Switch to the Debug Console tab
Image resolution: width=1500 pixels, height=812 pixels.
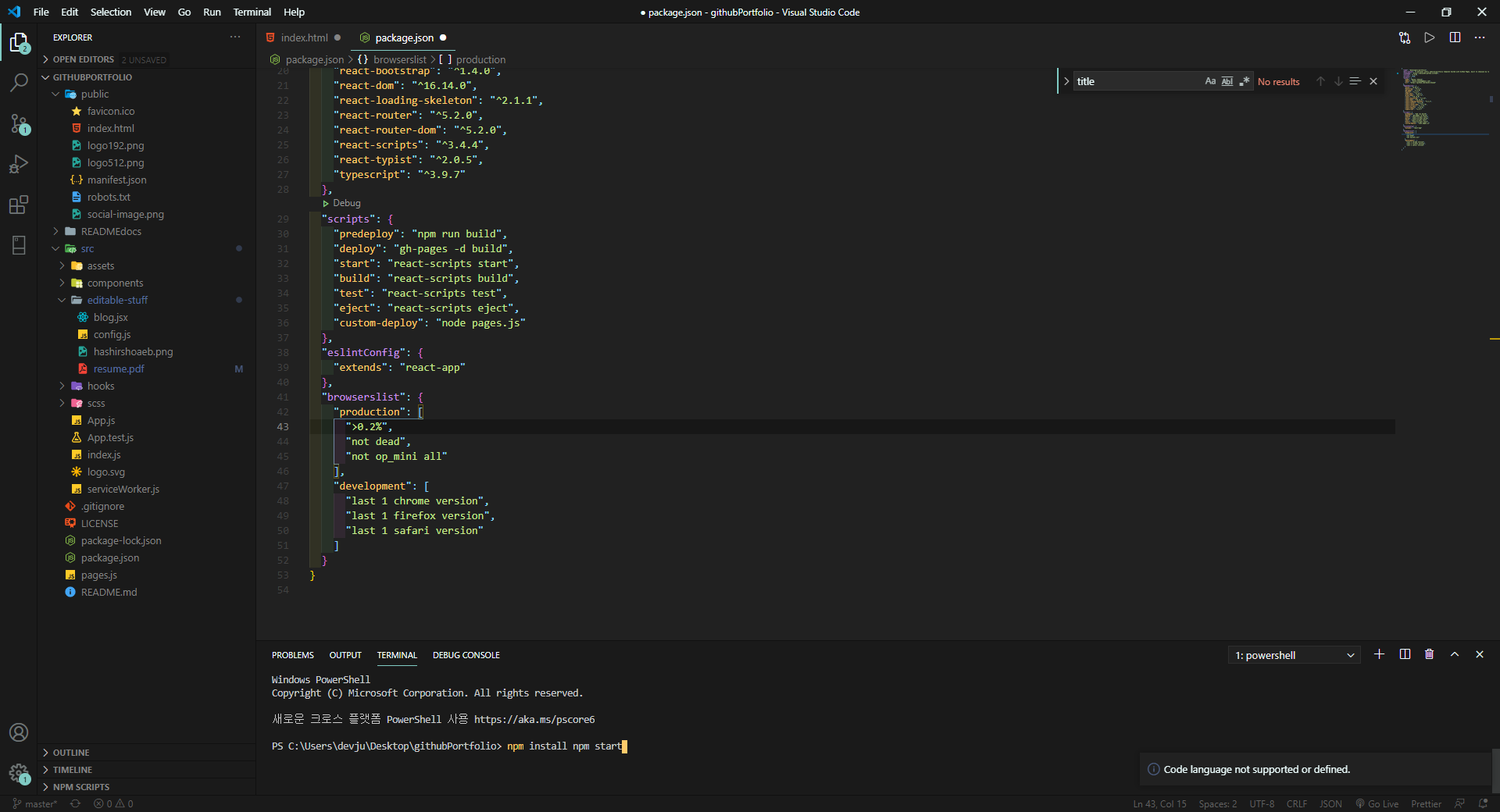tap(466, 655)
